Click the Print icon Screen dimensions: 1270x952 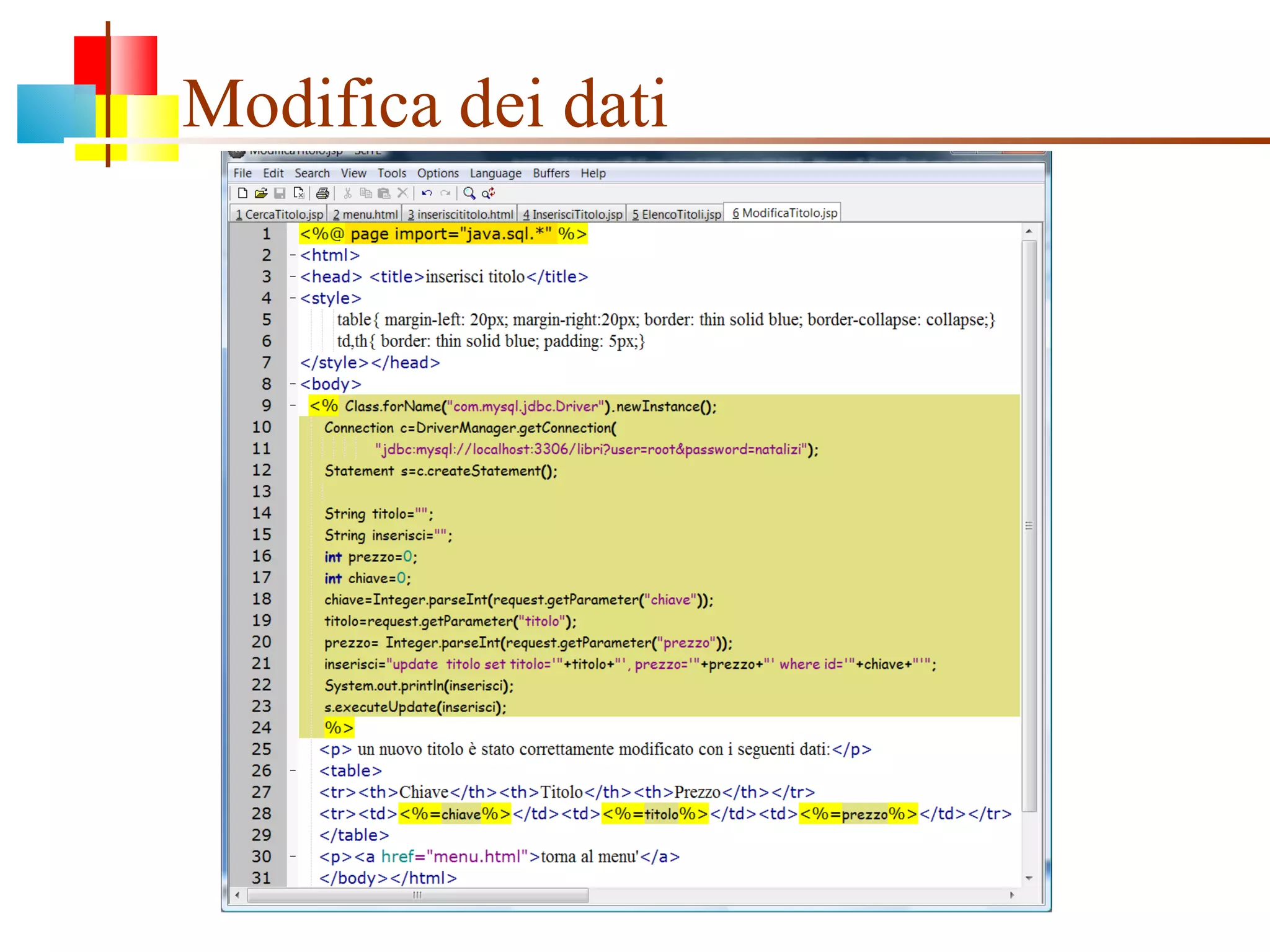pos(322,193)
